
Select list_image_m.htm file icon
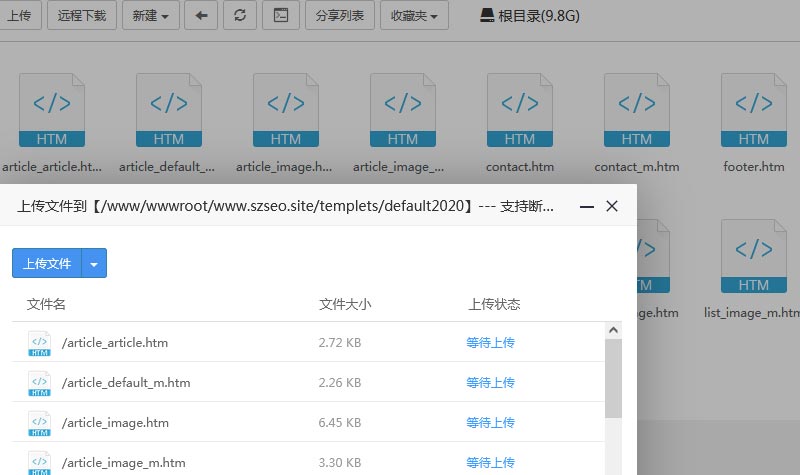(754, 256)
